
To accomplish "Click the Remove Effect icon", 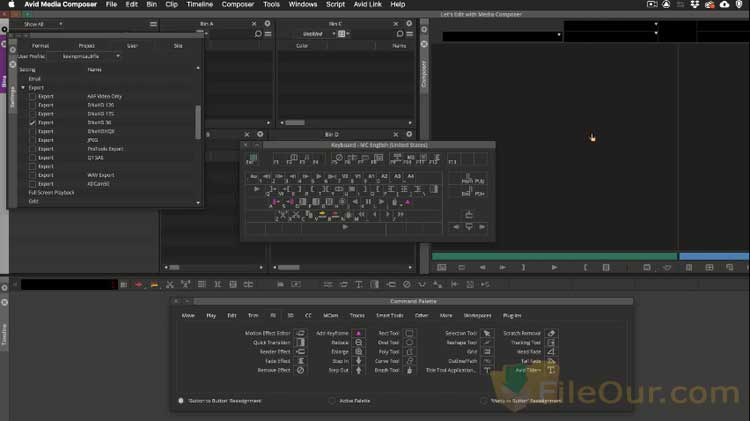I will (300, 370).
